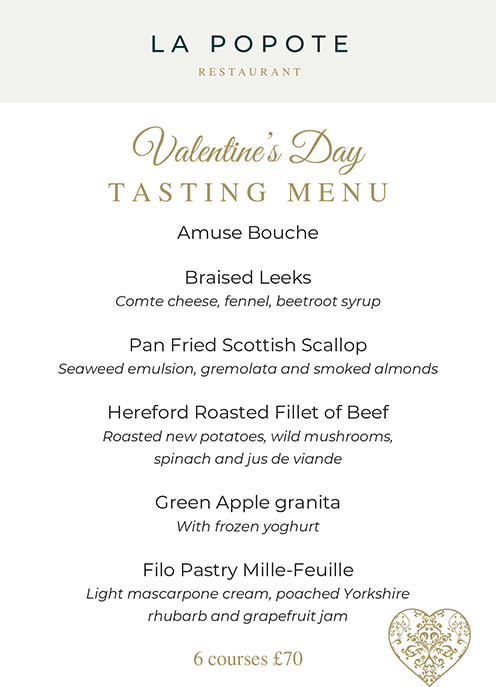Click the spinach and jus de viande line

248,459
